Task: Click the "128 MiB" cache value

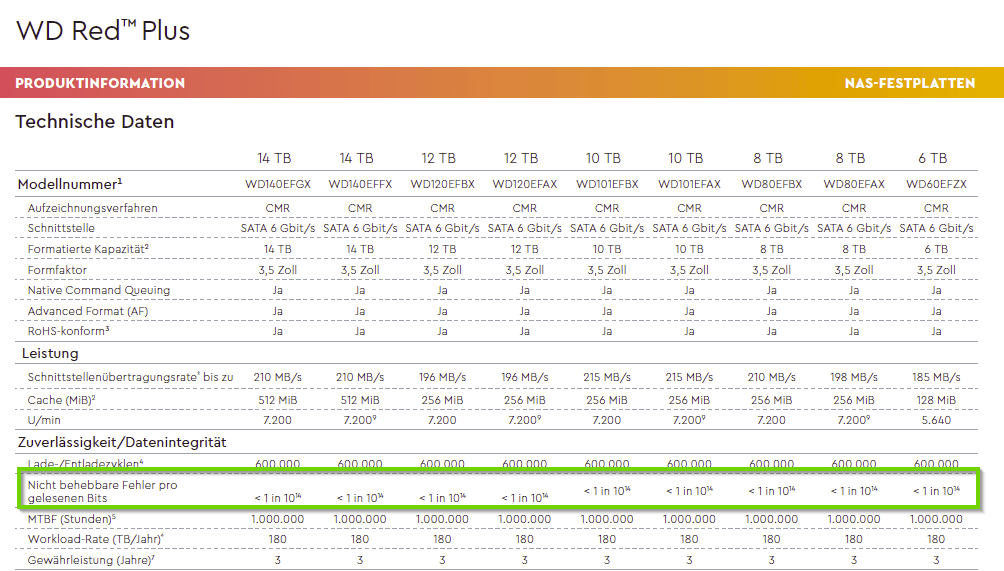Action: (936, 400)
